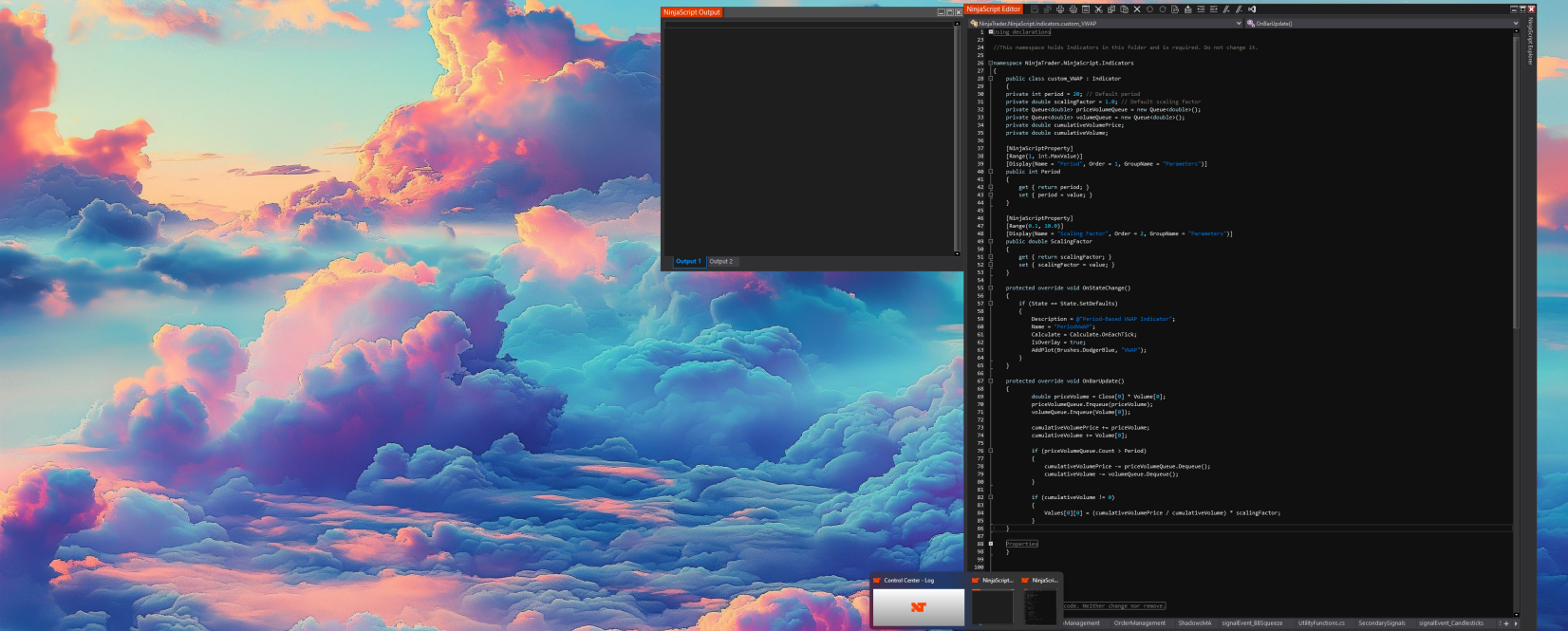Select the NinjaScript Output taskbar thumbnail
Image resolution: width=1568 pixels, height=631 pixels.
(x=993, y=600)
